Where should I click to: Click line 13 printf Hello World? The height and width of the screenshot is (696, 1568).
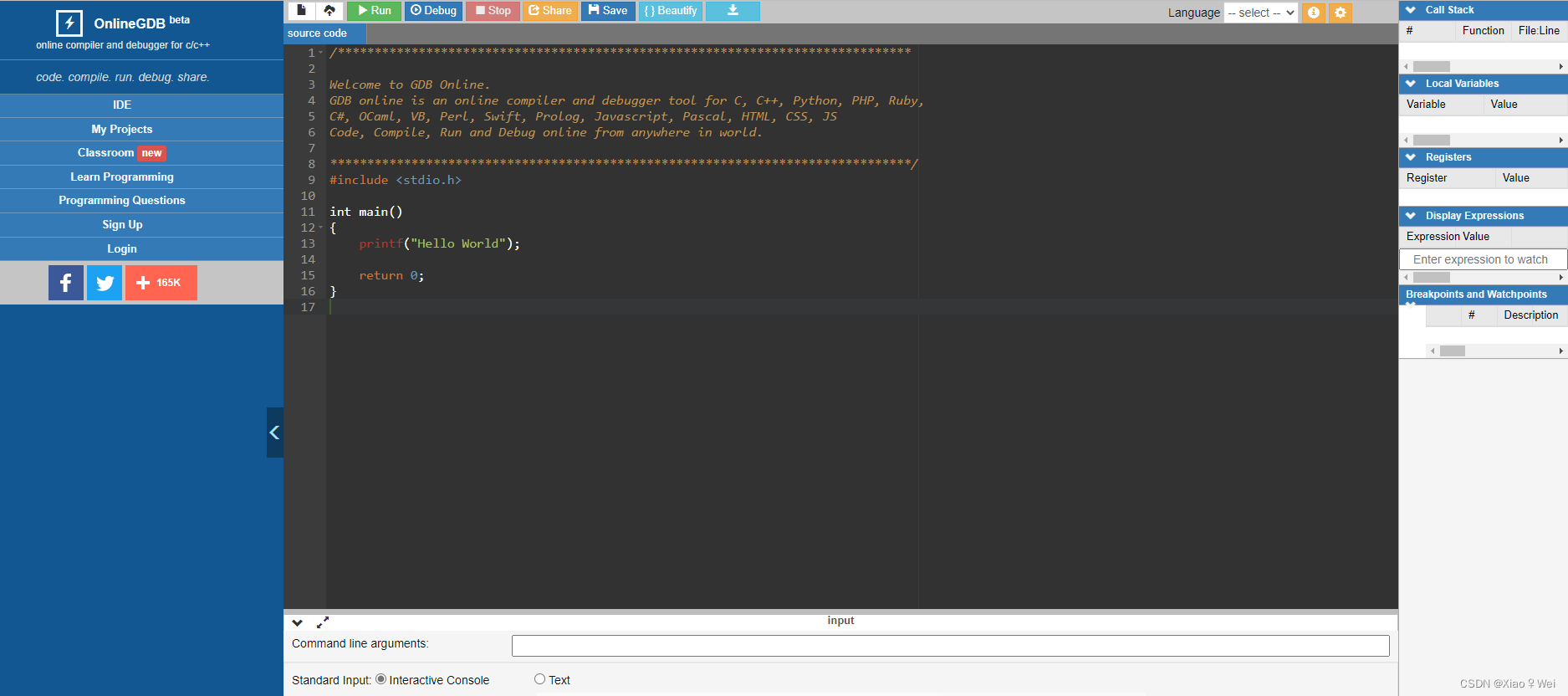click(x=439, y=243)
